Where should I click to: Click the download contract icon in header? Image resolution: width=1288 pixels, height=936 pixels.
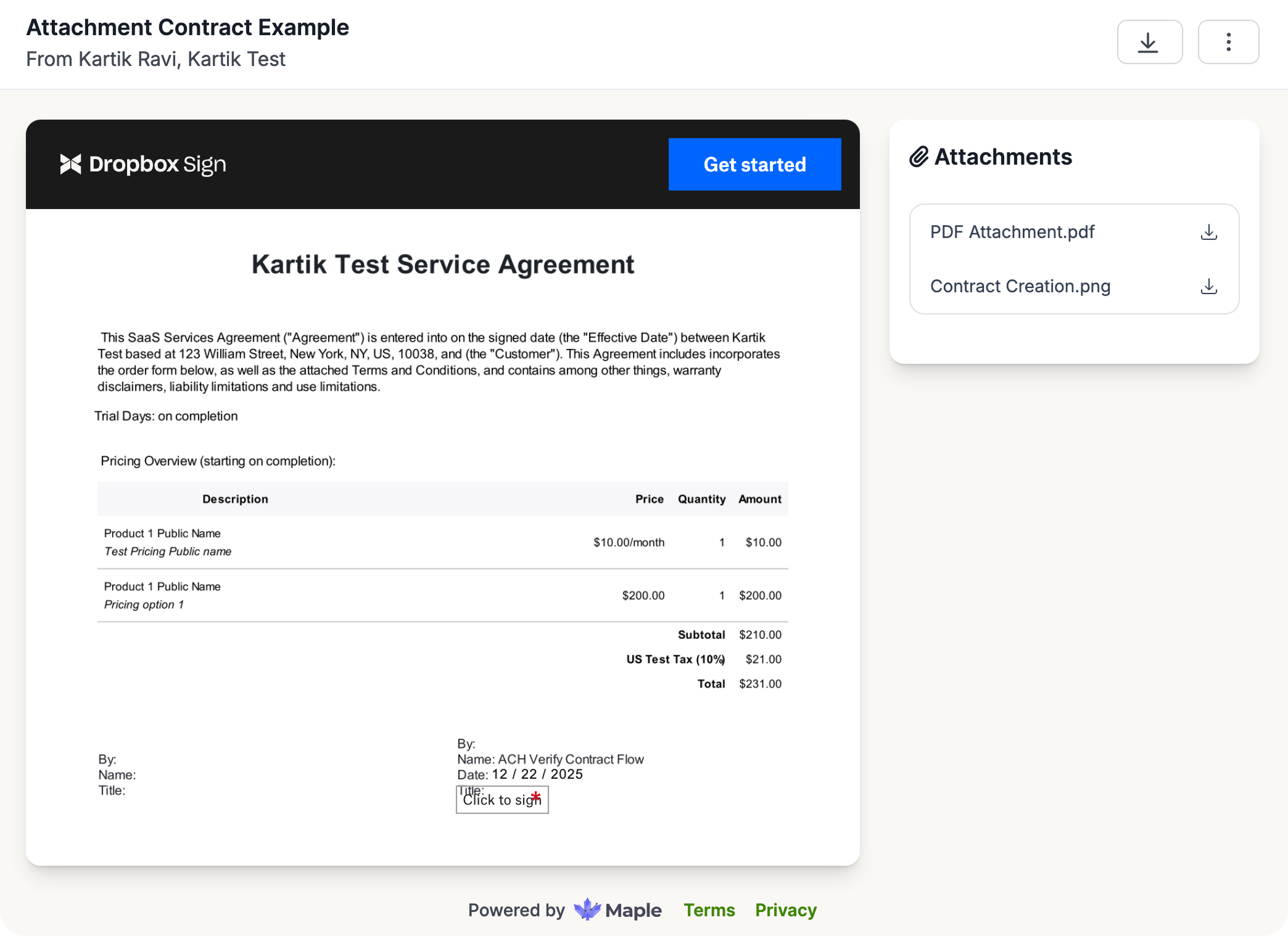tap(1149, 42)
